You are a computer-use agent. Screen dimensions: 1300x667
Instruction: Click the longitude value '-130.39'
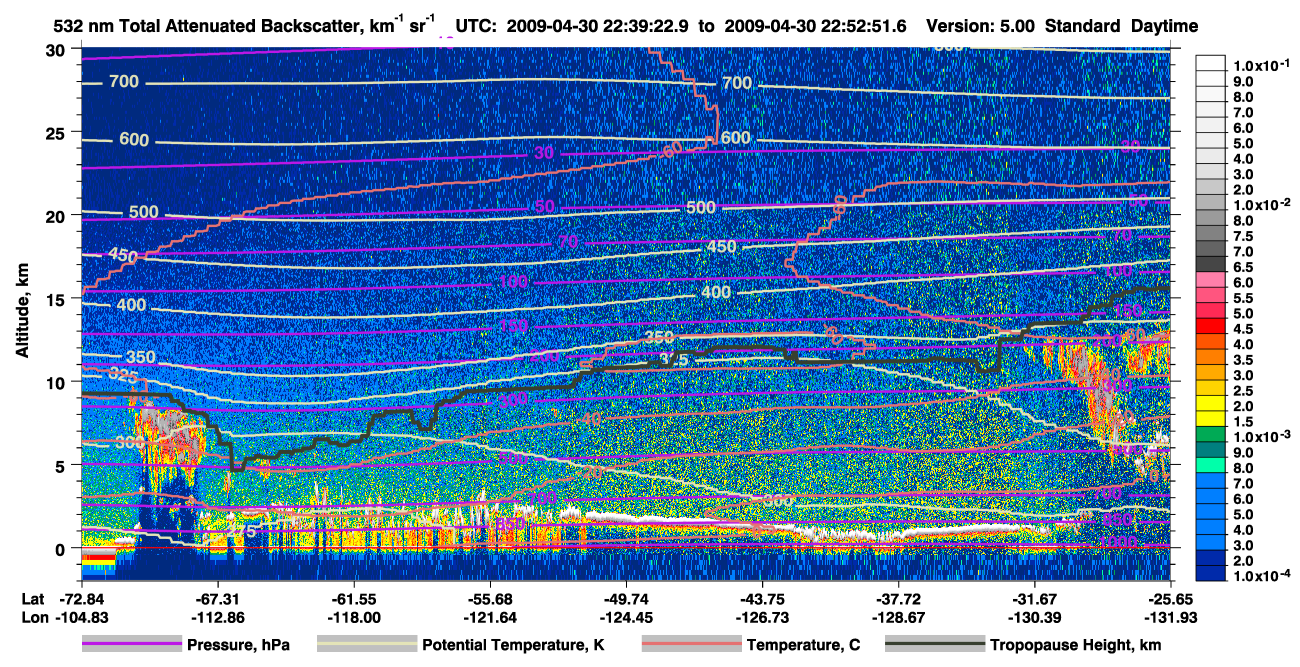click(1033, 618)
